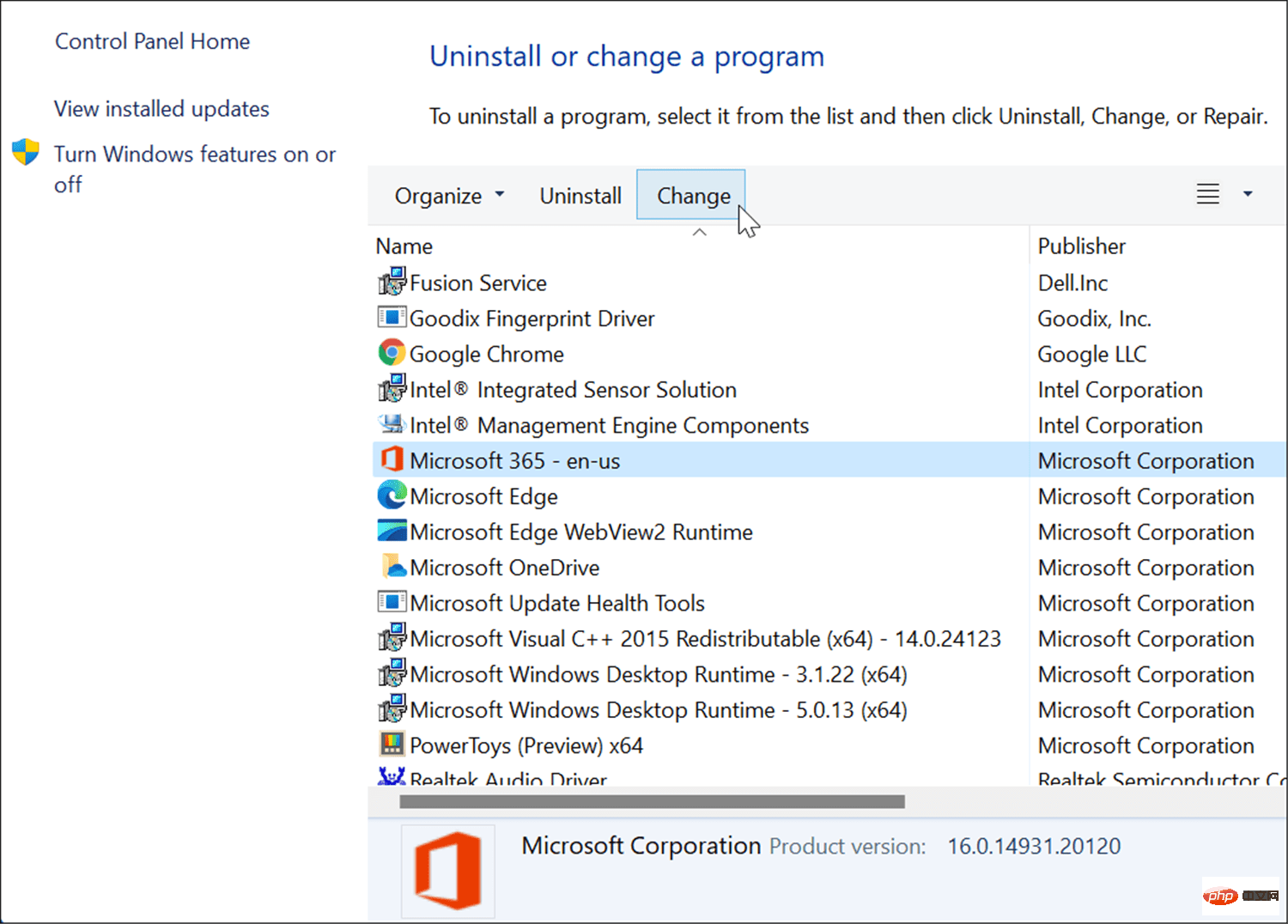
Task: Click the horizontal scrollbar thumb
Action: (652, 801)
